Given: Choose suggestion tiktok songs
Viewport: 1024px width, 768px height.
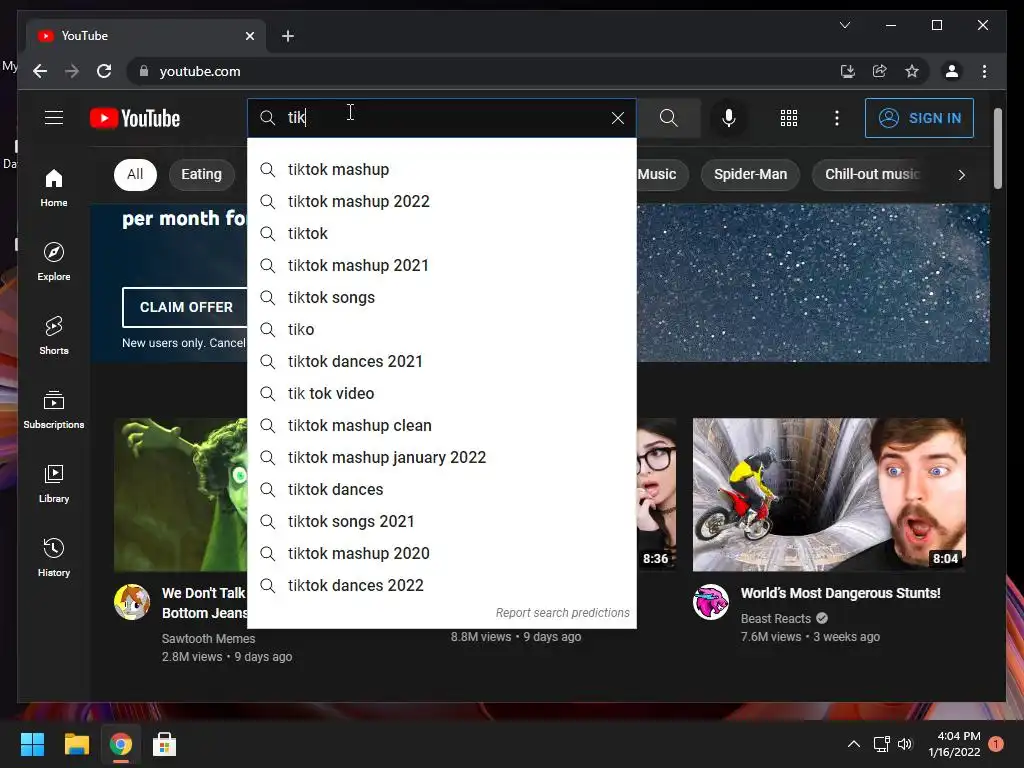Looking at the screenshot, I should (x=442, y=298).
